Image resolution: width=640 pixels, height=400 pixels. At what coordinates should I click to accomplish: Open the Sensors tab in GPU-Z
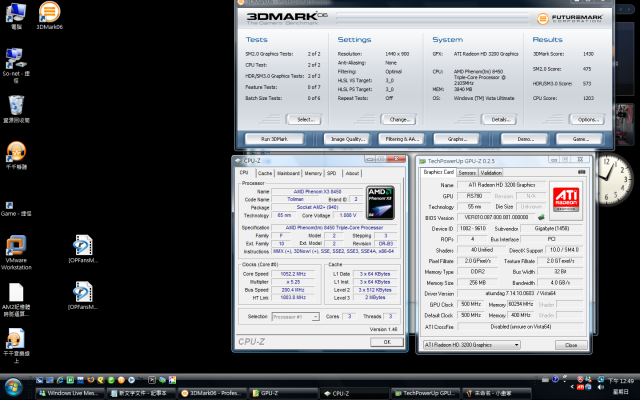[x=467, y=173]
